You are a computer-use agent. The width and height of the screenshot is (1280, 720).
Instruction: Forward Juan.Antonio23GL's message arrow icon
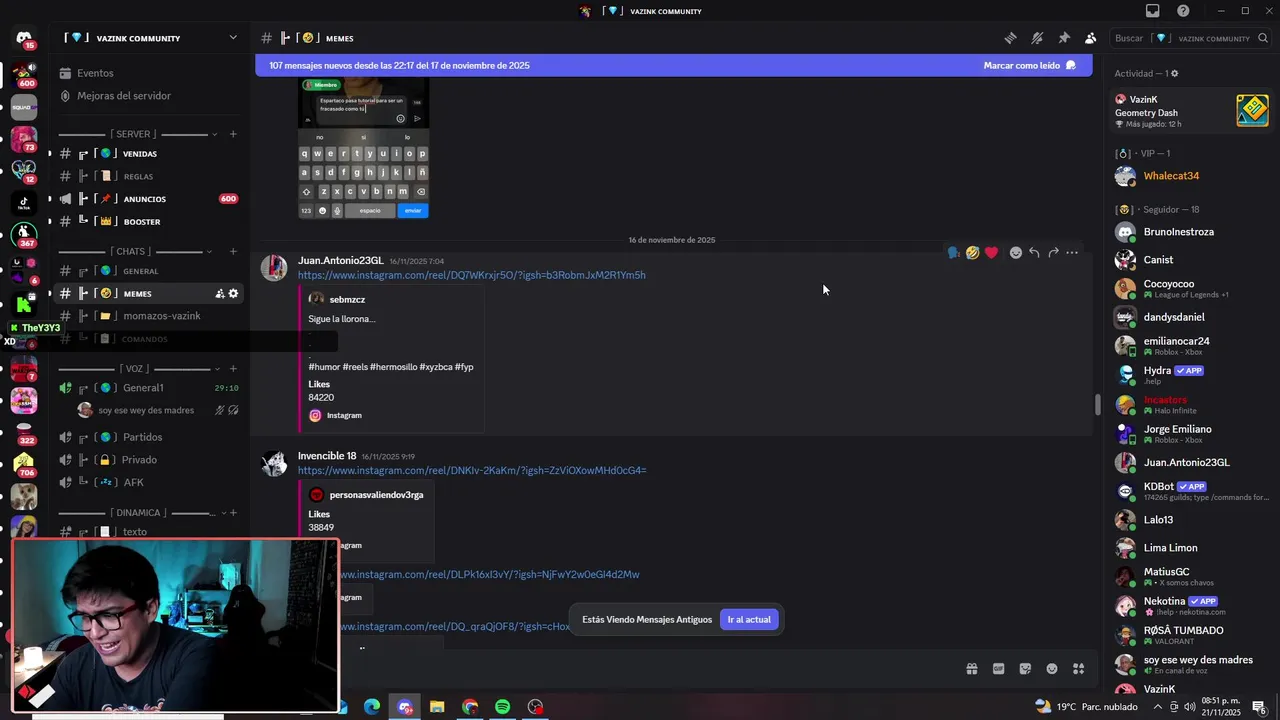(x=1053, y=253)
